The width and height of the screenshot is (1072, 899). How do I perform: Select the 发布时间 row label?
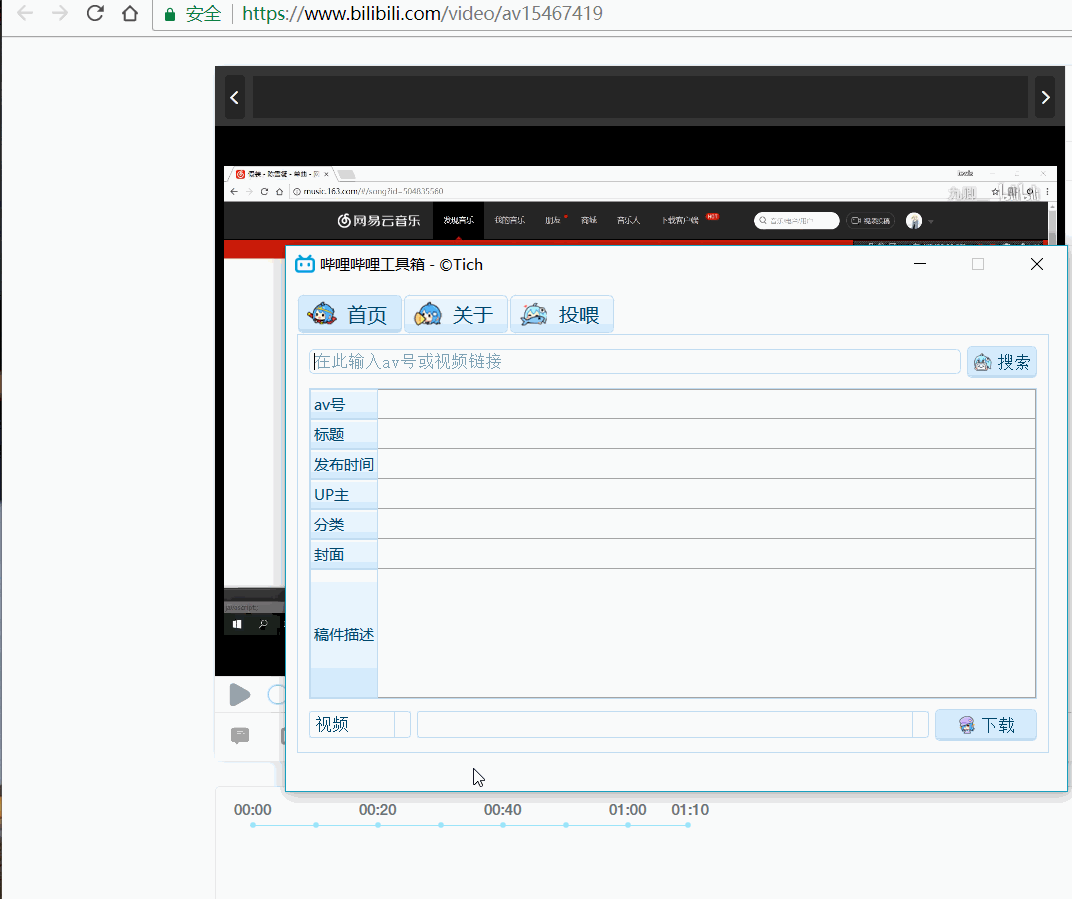(x=343, y=464)
